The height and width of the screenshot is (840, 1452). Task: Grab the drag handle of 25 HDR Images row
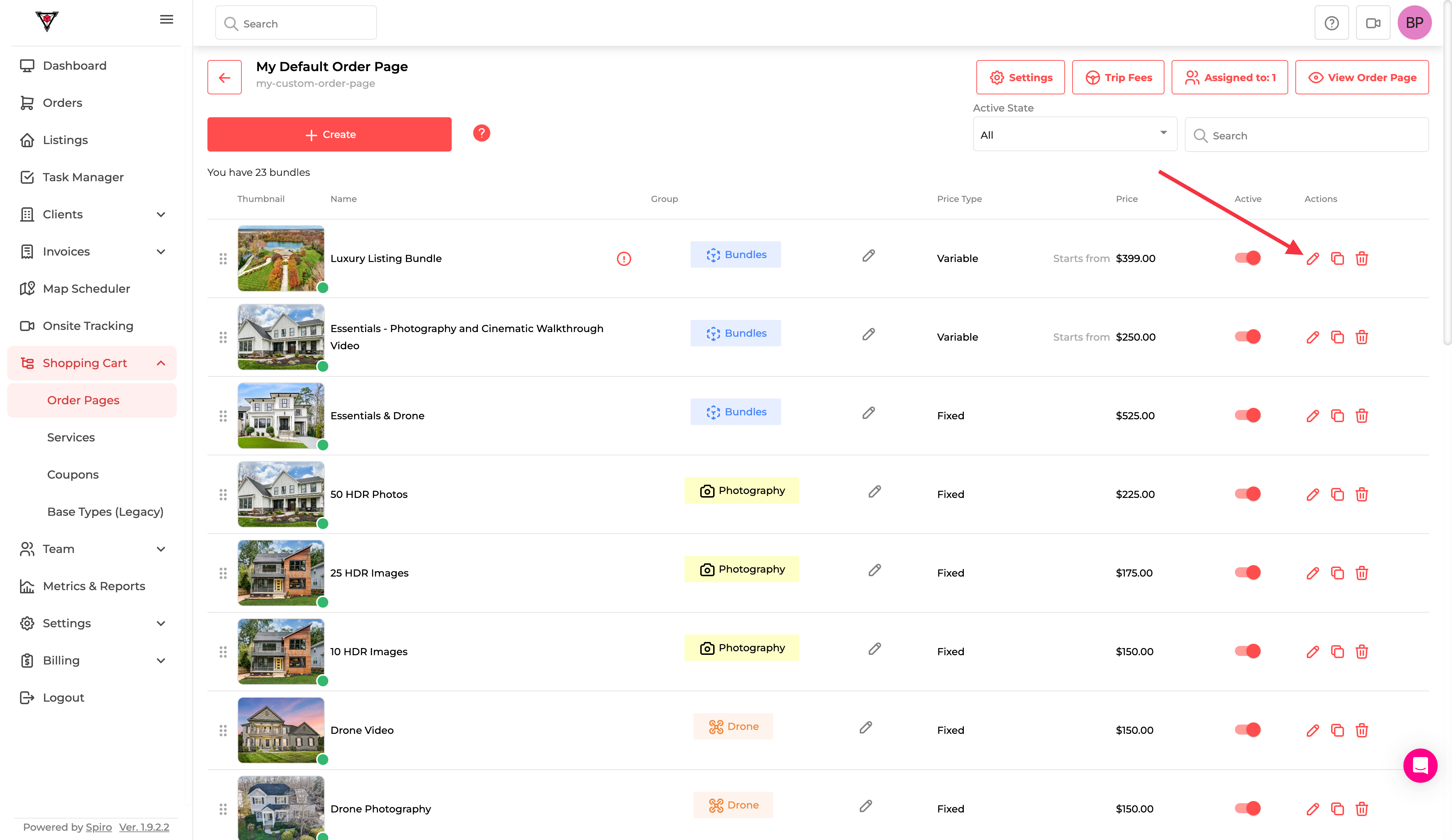tap(223, 573)
